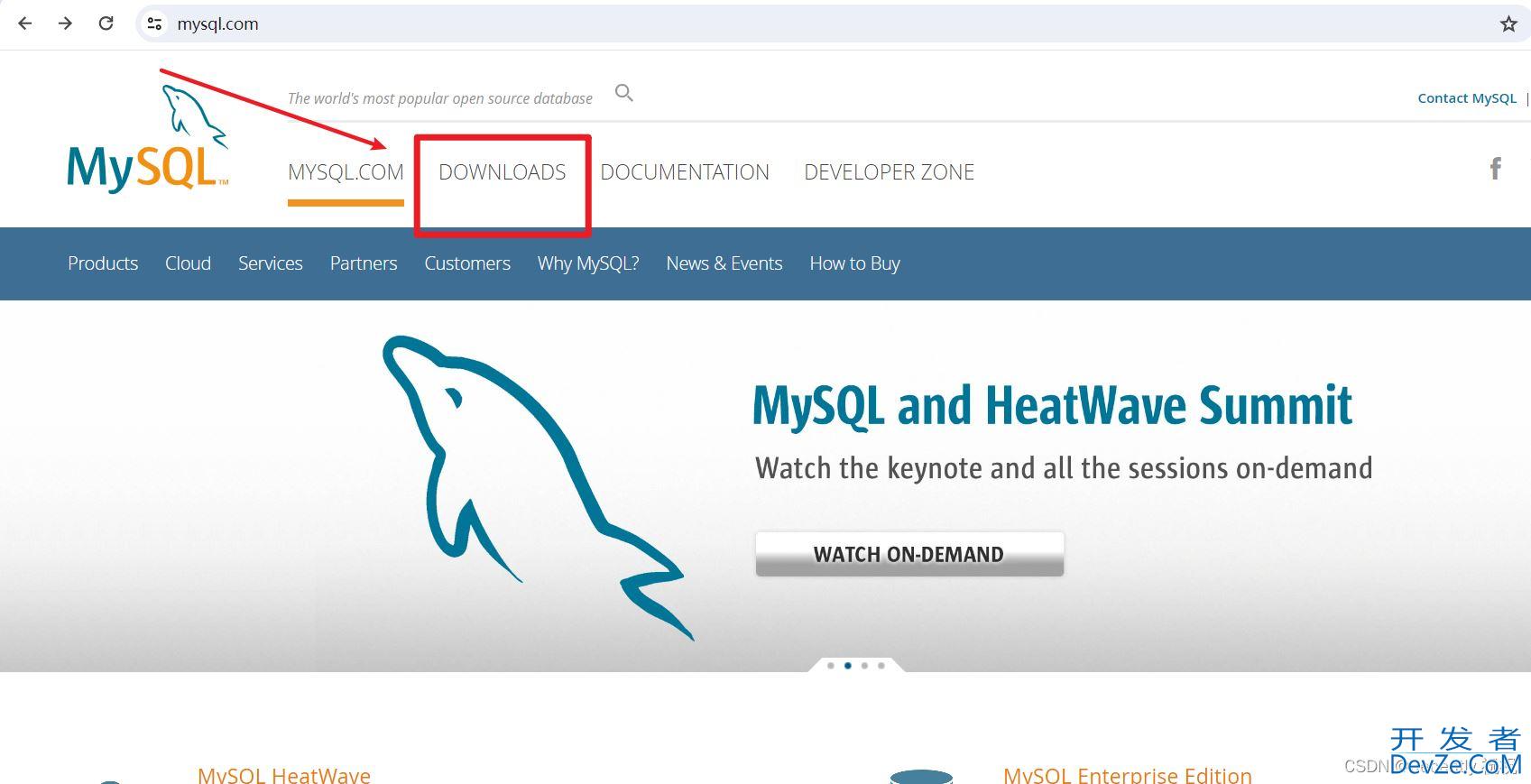
Task: Reload the mysql.com page
Action: (x=106, y=23)
